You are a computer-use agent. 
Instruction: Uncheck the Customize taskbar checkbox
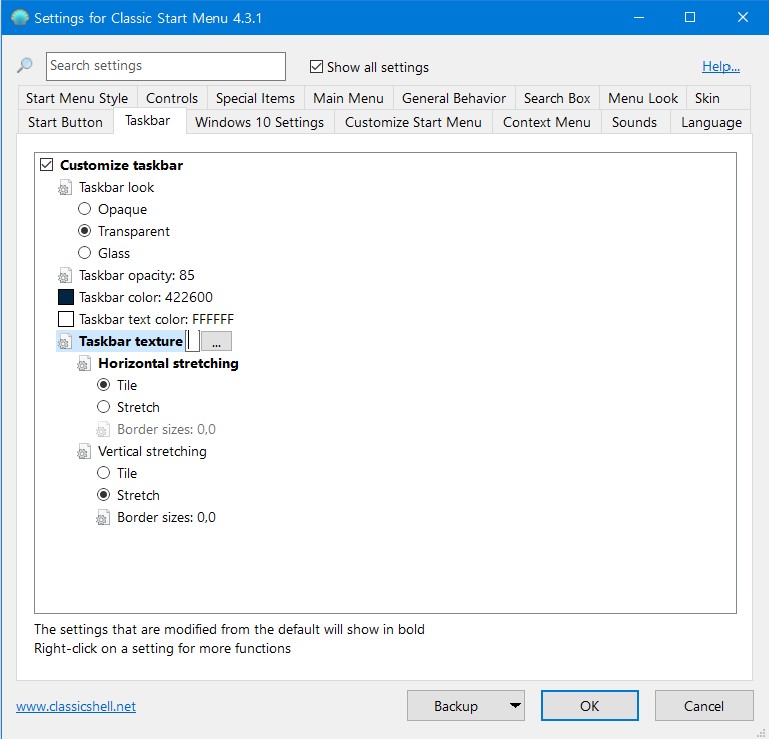point(47,164)
